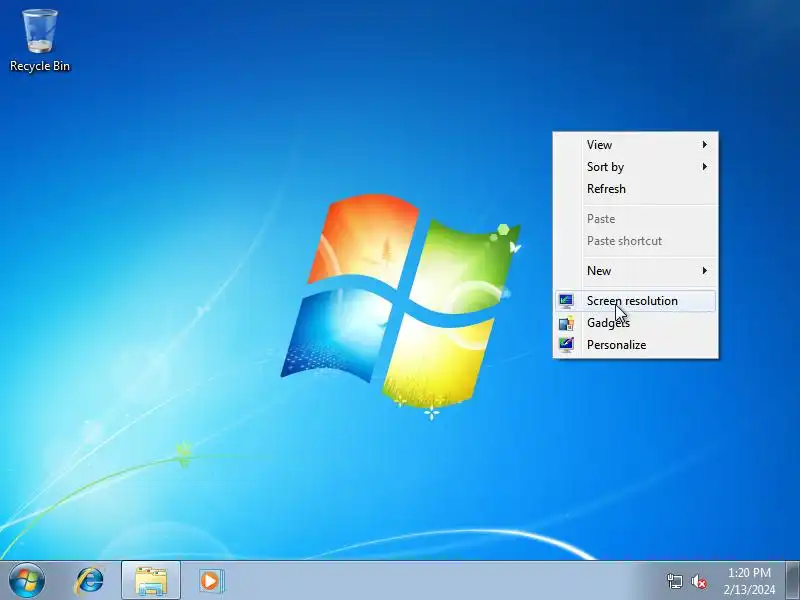Open the Windows Start orb
Screen dimensions: 800x600
coord(27,581)
